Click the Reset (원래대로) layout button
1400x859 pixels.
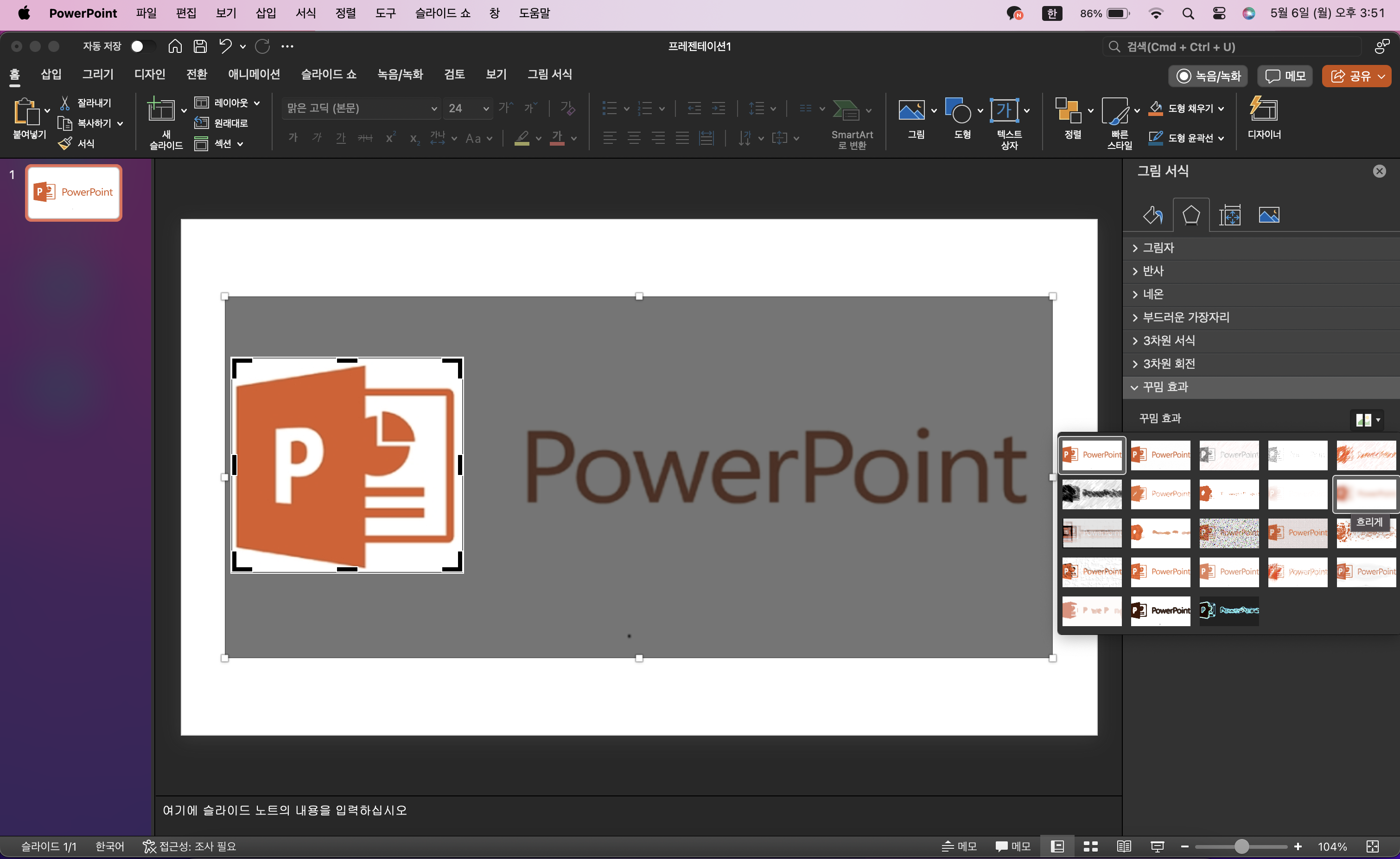tap(221, 123)
